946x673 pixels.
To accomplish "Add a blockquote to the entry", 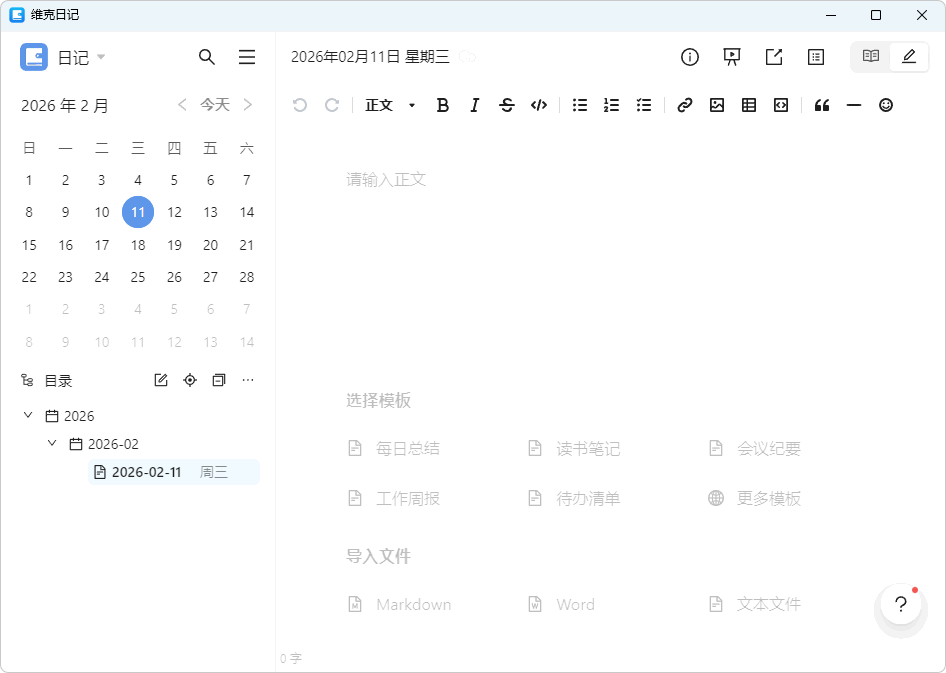I will pyautogui.click(x=822, y=105).
